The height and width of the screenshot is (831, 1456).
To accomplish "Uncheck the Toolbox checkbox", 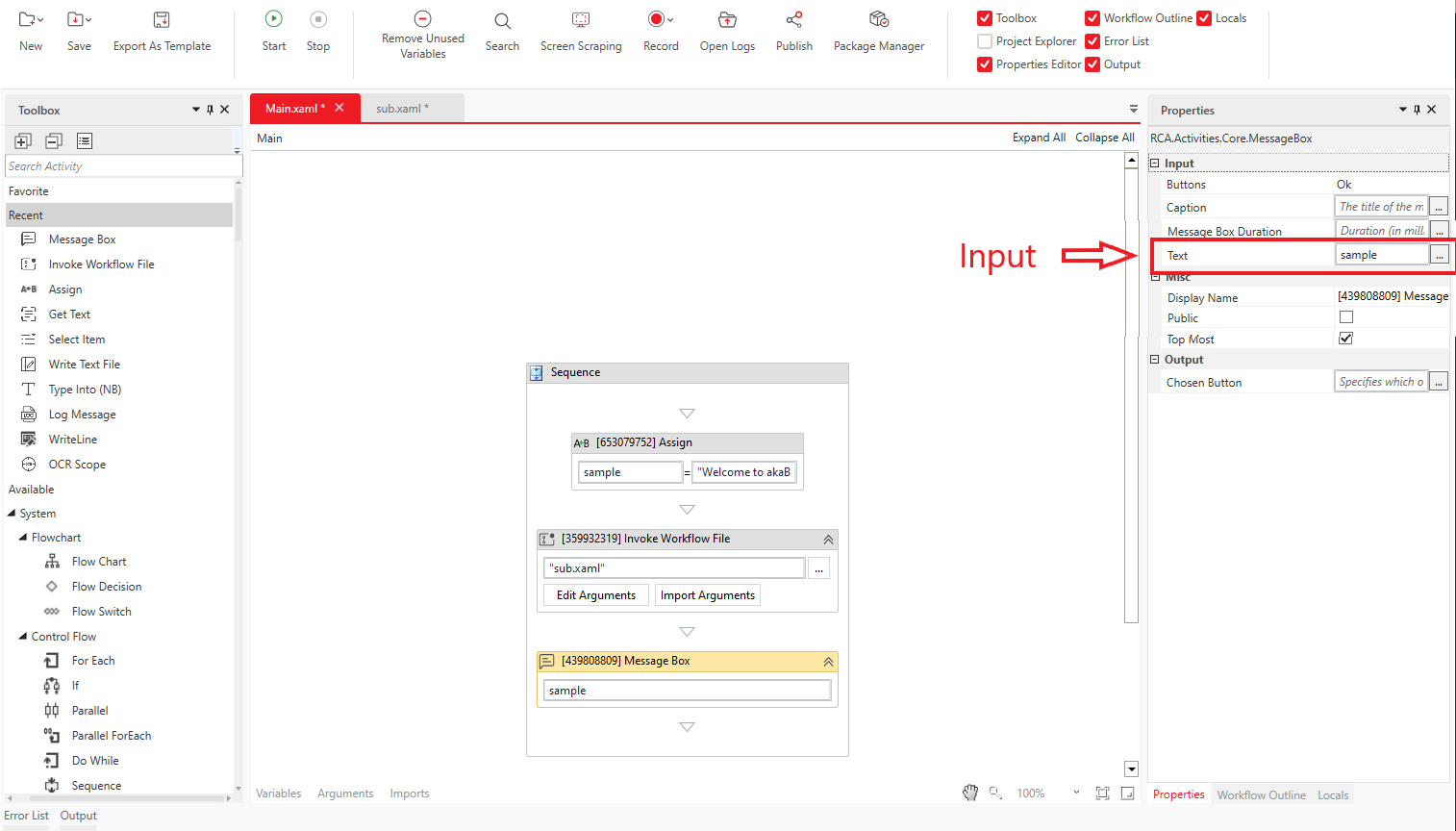I will (985, 18).
